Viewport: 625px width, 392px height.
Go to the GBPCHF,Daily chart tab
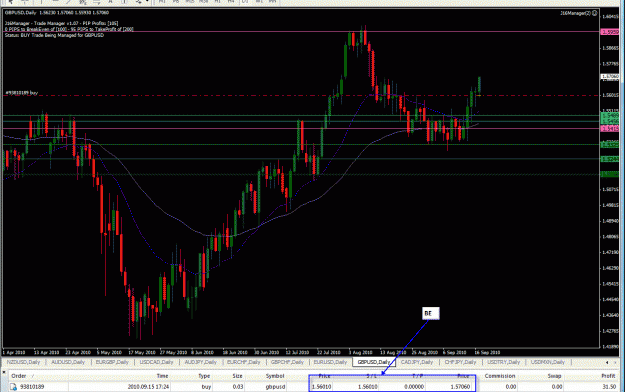tap(287, 362)
